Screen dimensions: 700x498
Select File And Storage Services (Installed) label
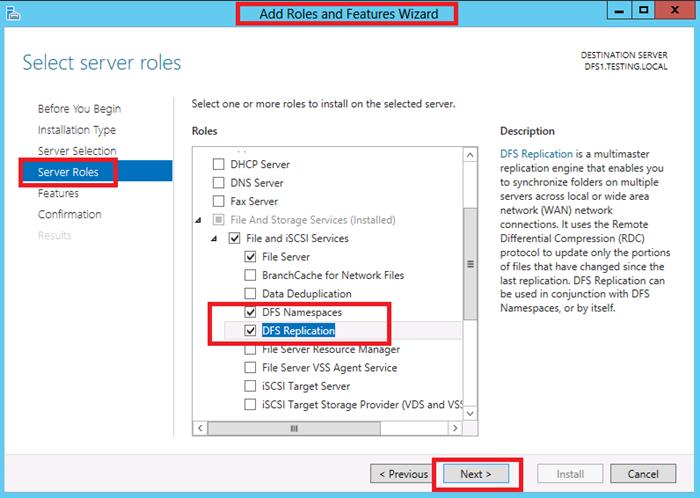click(x=313, y=220)
